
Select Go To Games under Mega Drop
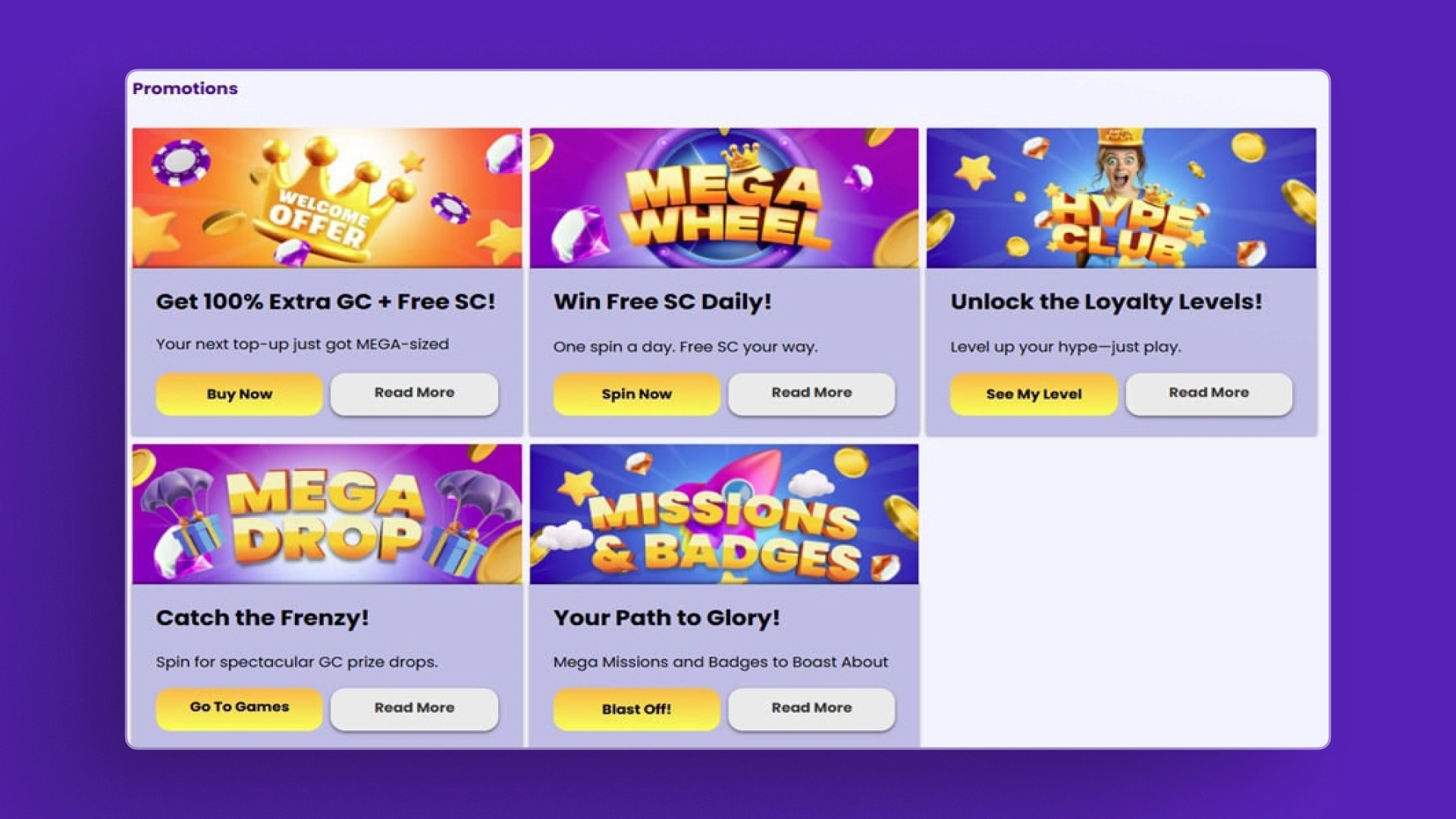click(238, 708)
